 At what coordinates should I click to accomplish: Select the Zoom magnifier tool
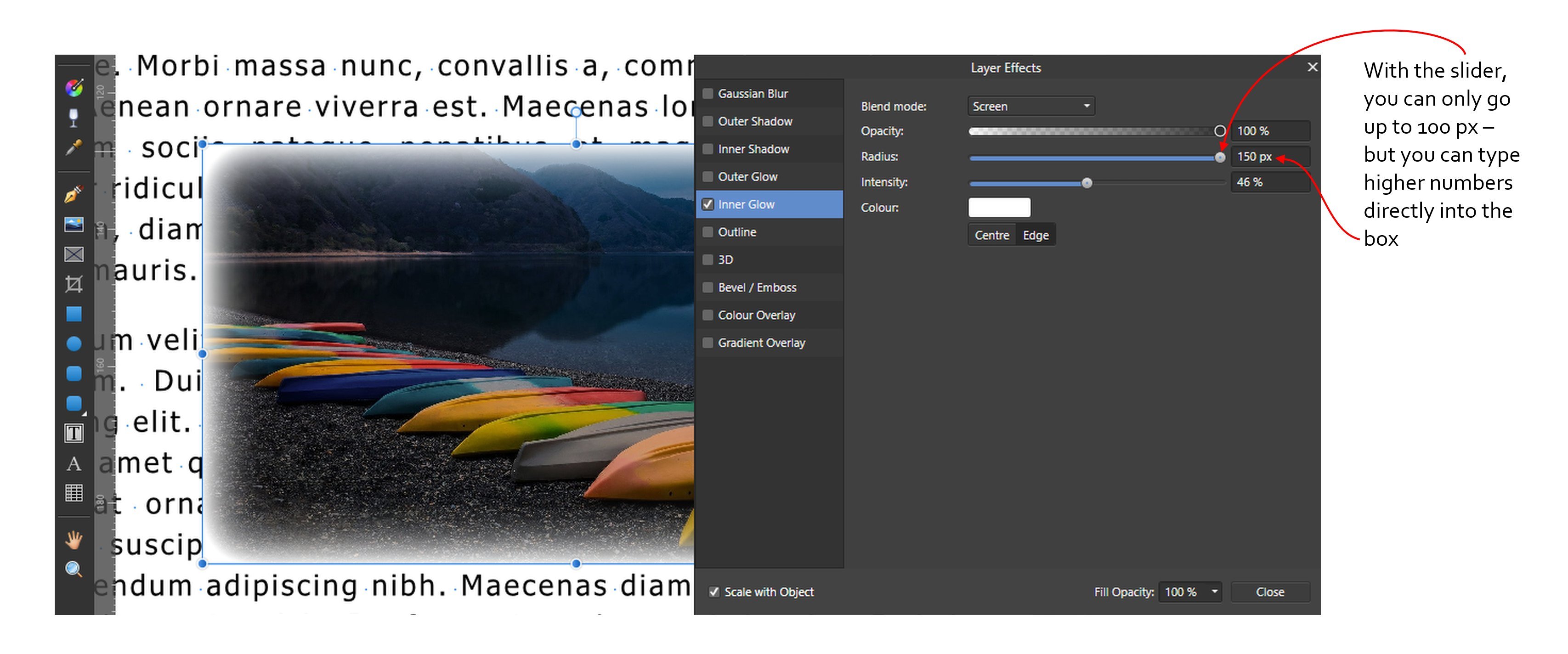pos(74,569)
